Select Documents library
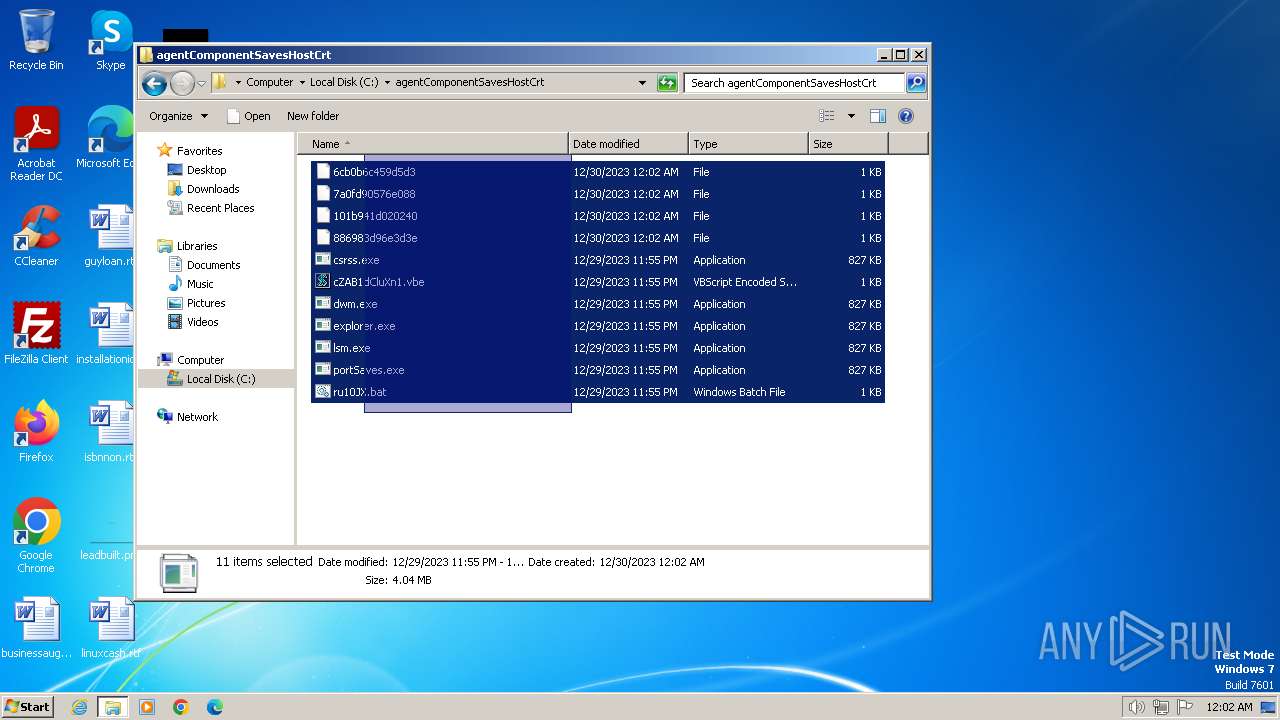The height and width of the screenshot is (720, 1280). point(213,265)
